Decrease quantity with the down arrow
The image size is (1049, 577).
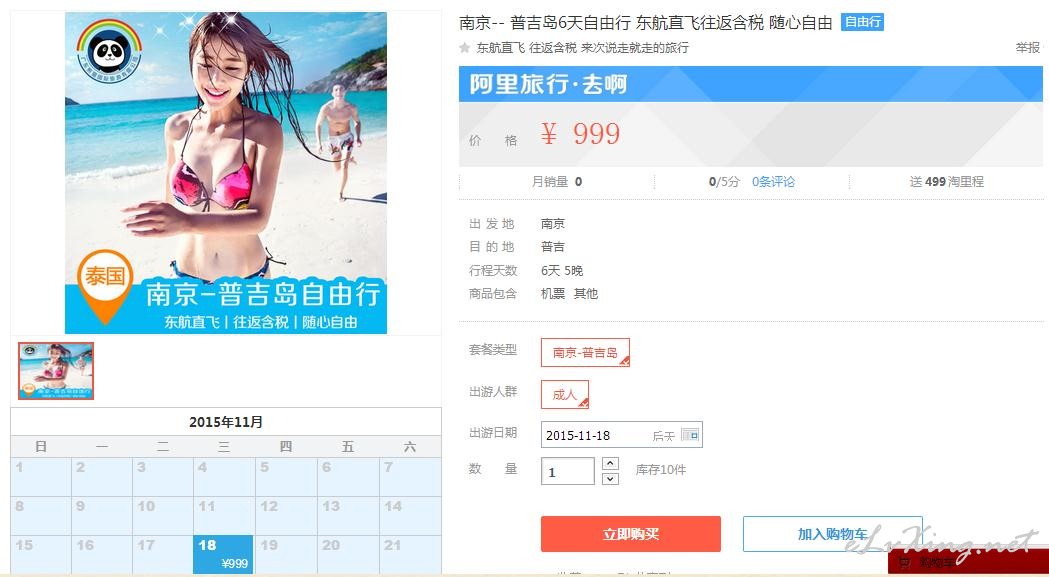[610, 478]
